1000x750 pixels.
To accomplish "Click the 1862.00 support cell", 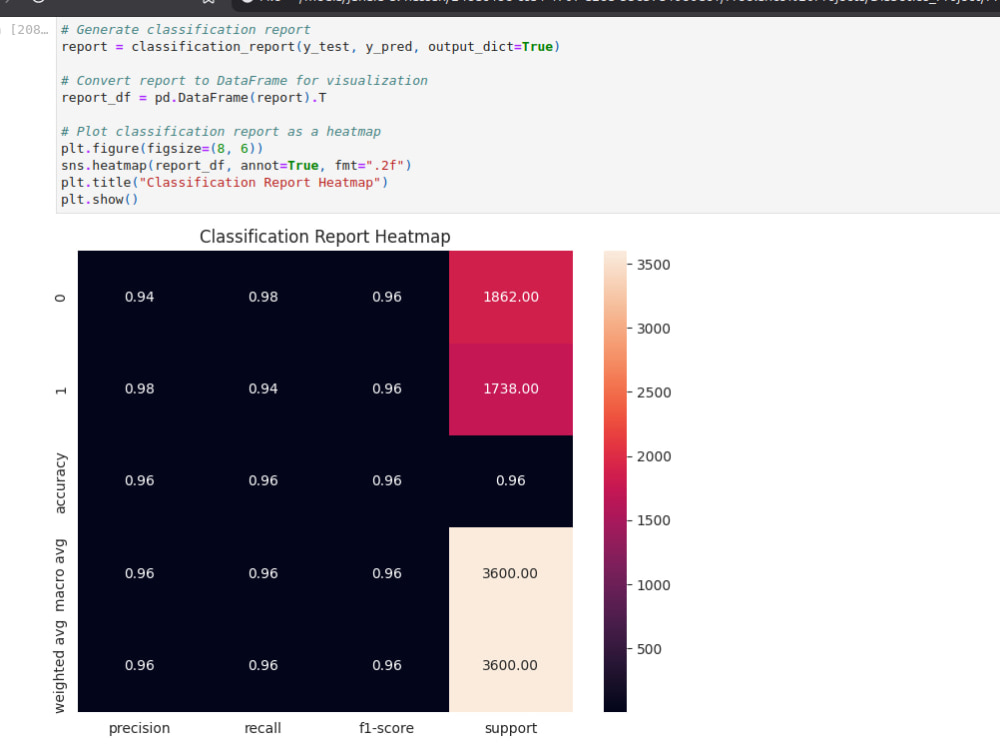I will 511,297.
